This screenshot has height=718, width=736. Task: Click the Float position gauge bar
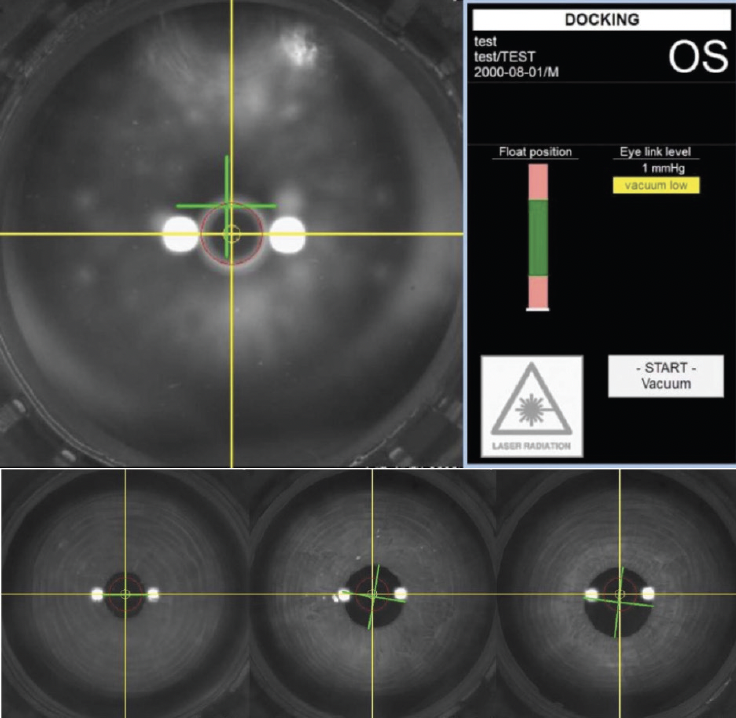[538, 237]
